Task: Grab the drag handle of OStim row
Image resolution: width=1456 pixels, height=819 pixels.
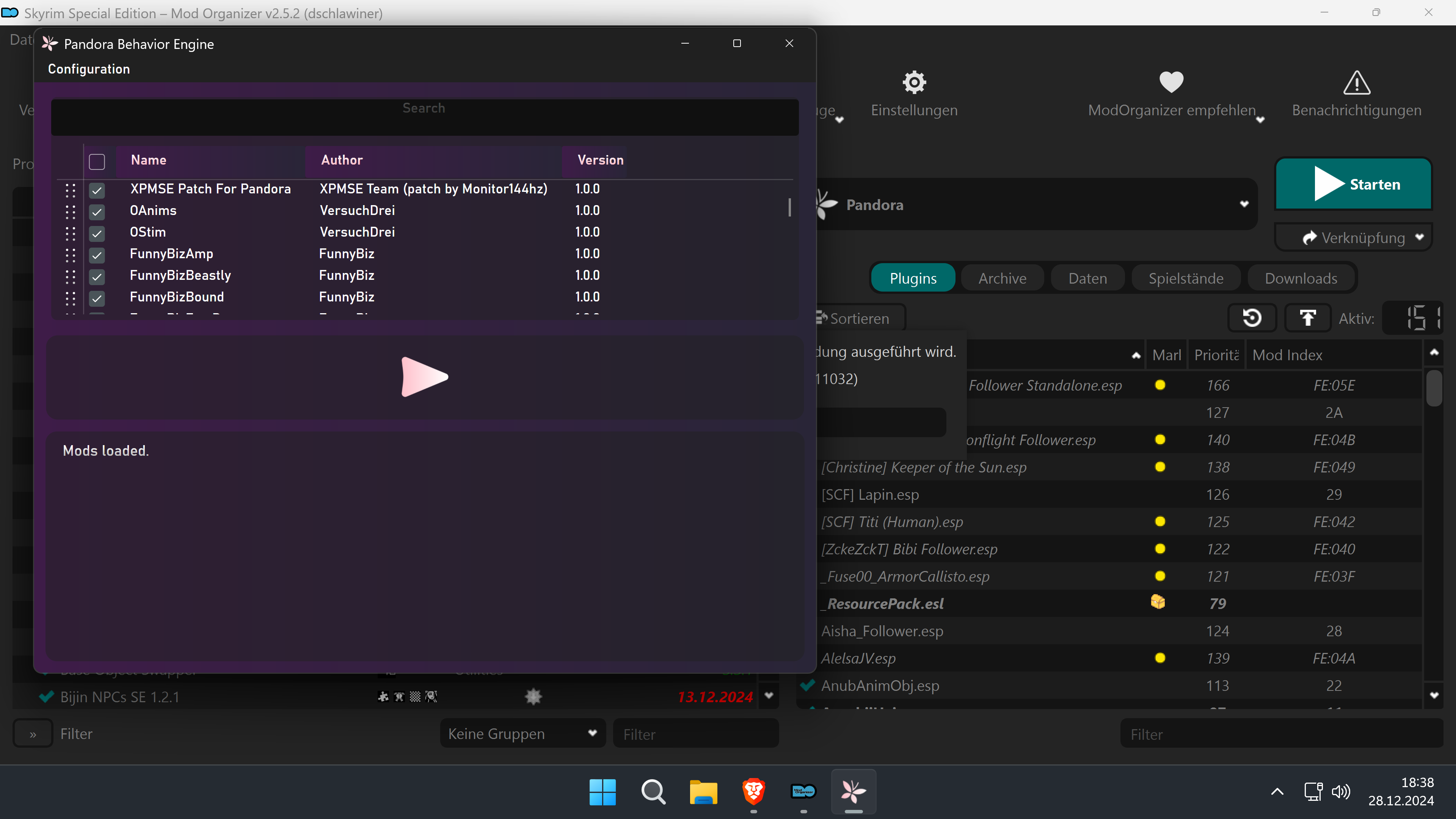Action: [x=70, y=233]
